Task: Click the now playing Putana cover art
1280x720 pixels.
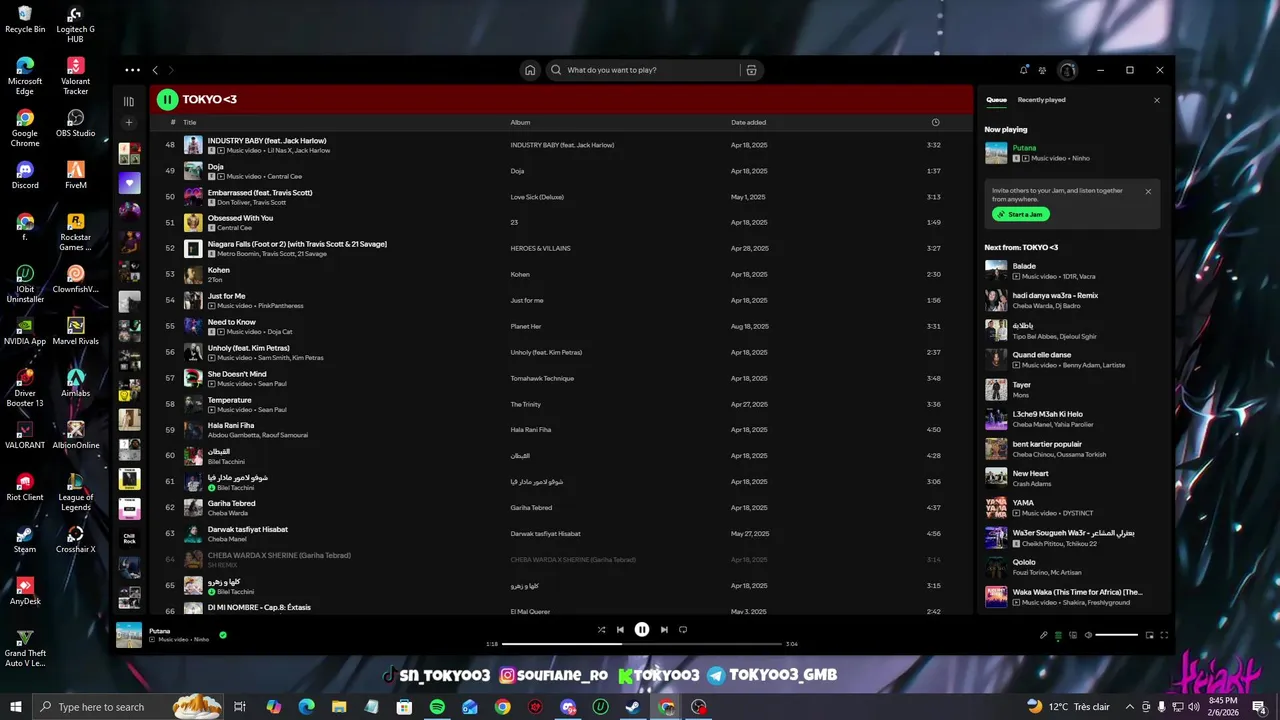Action: [x=129, y=635]
